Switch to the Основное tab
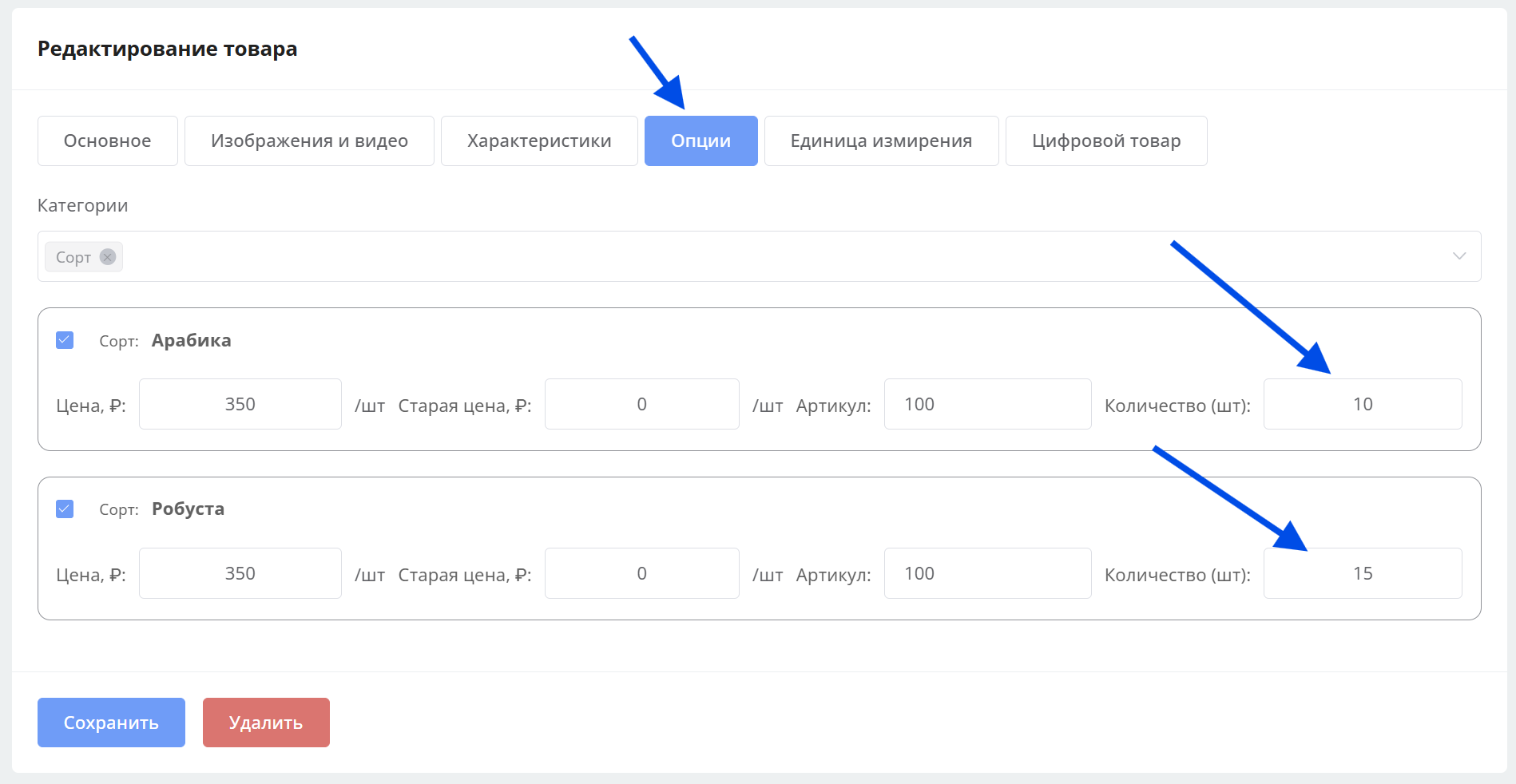This screenshot has width=1516, height=784. [x=107, y=141]
